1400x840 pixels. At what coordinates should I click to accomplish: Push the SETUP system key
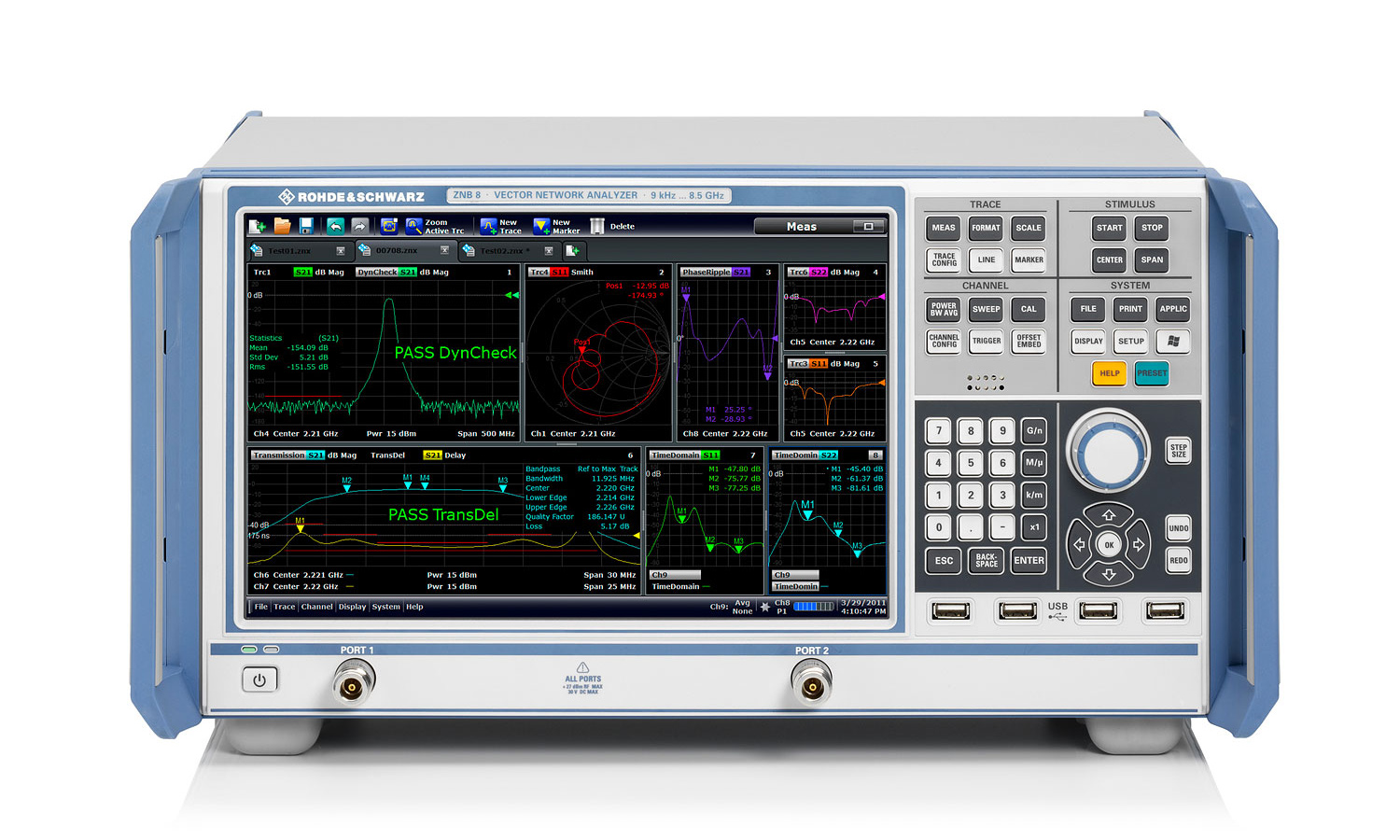coord(1130,342)
